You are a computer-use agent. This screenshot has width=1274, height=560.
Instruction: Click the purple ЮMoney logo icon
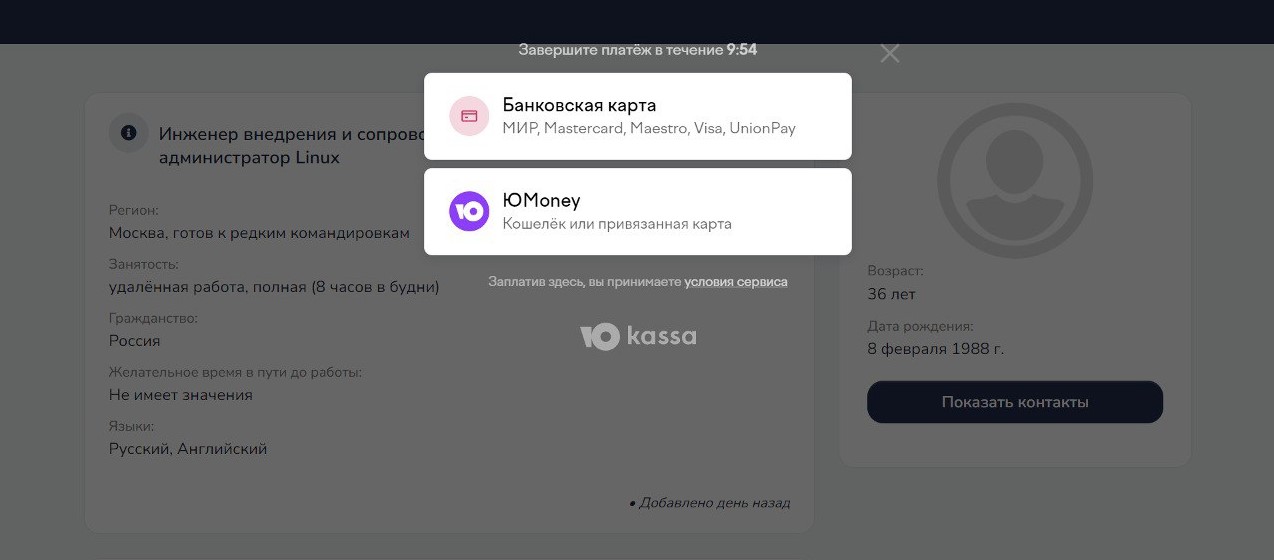pos(469,211)
